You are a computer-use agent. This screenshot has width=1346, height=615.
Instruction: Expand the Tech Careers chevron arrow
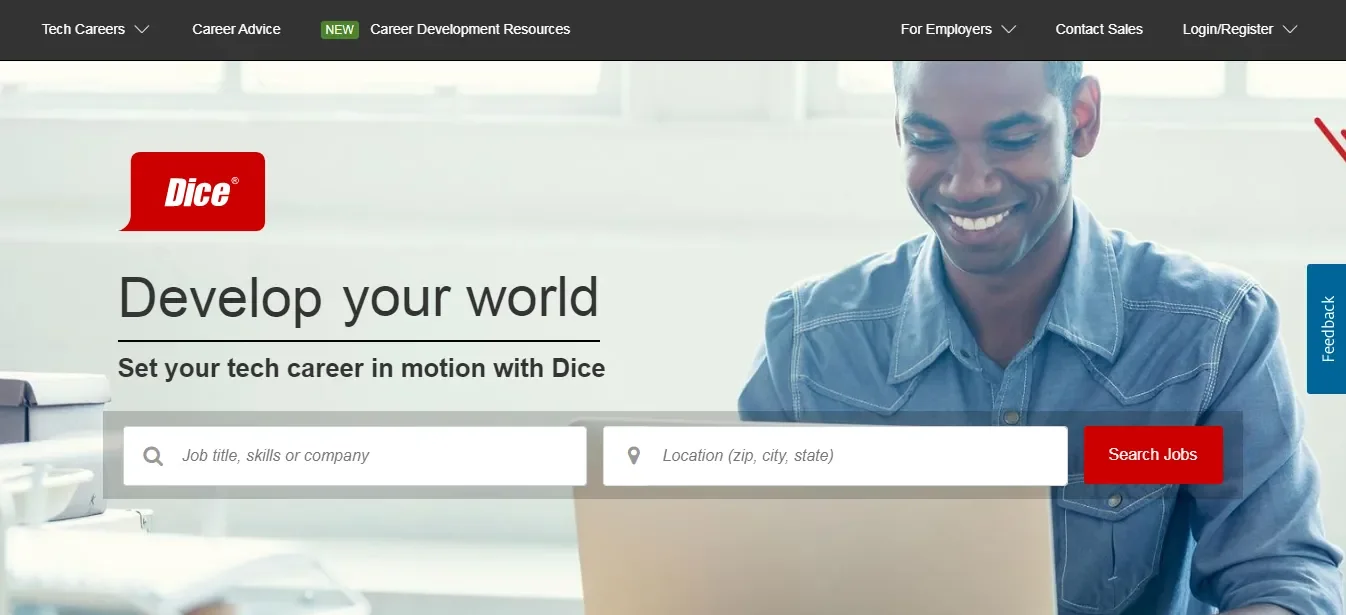click(x=142, y=30)
